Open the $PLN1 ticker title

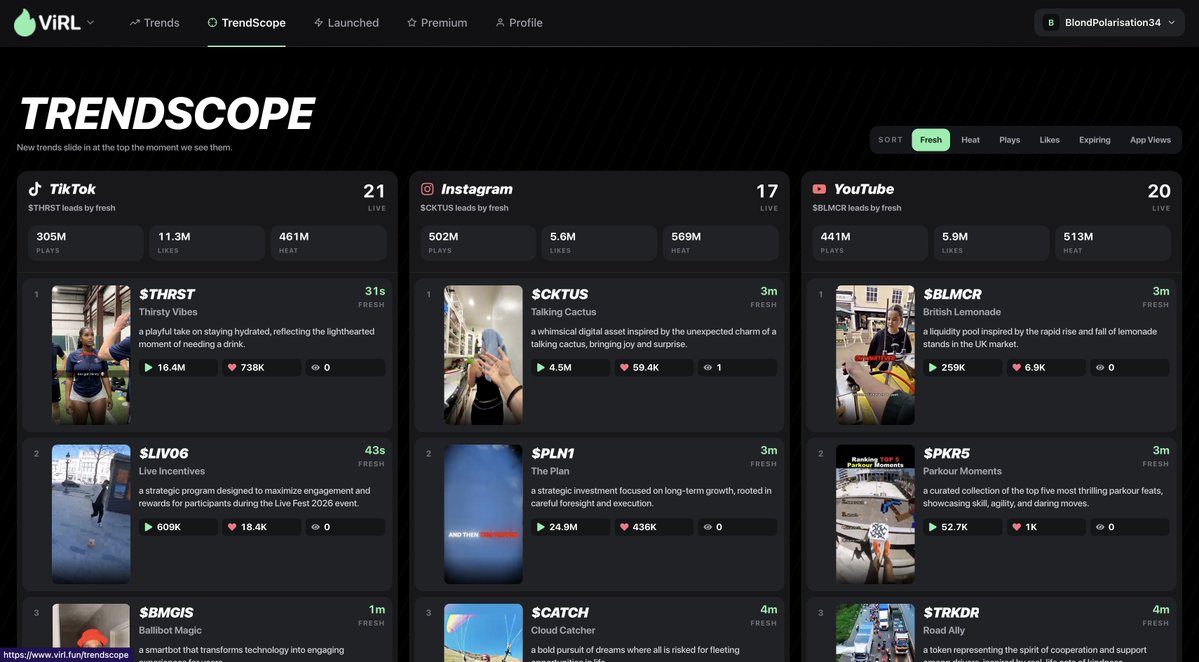coord(553,453)
